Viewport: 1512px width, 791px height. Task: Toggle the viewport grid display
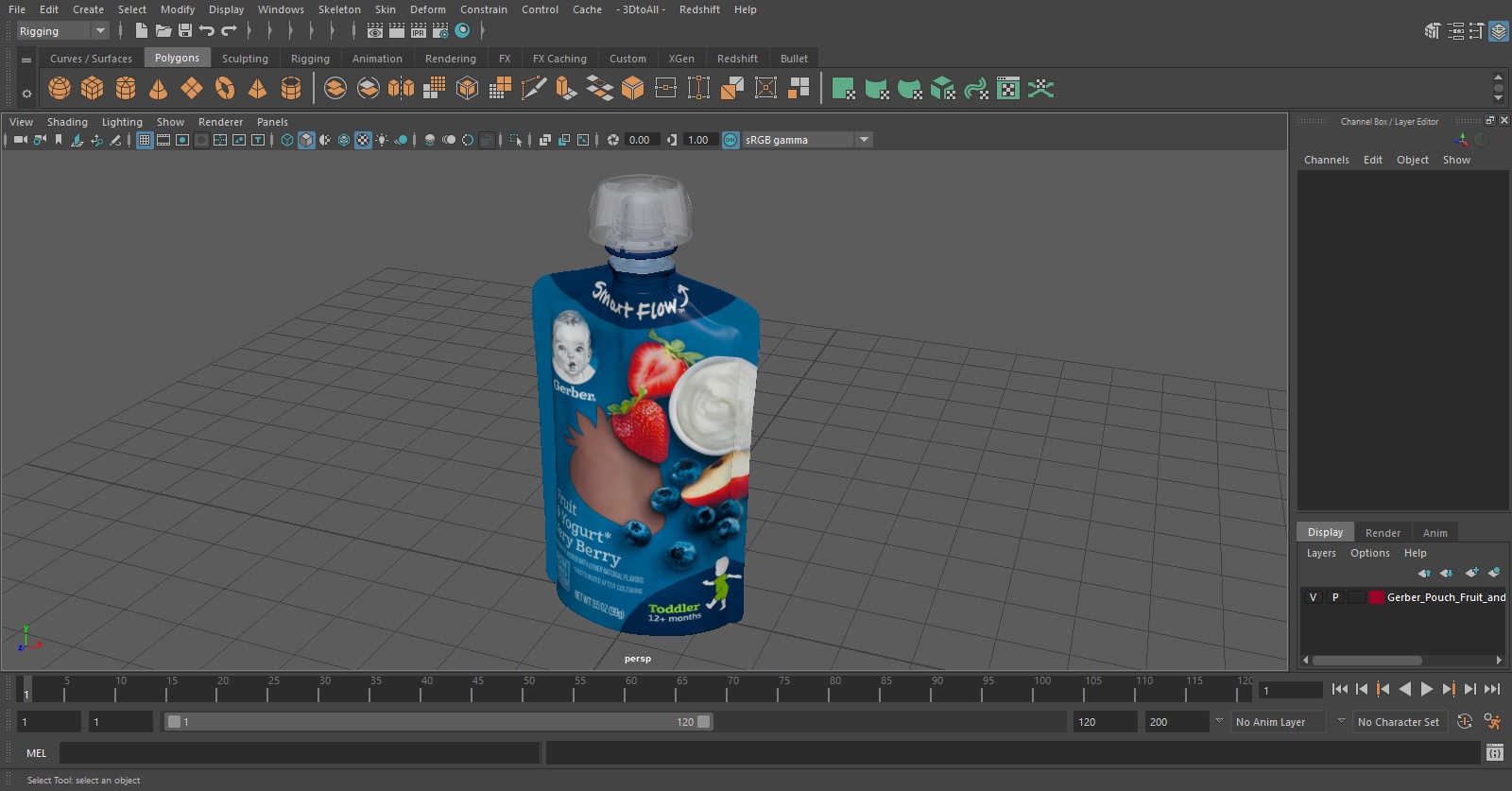click(145, 140)
